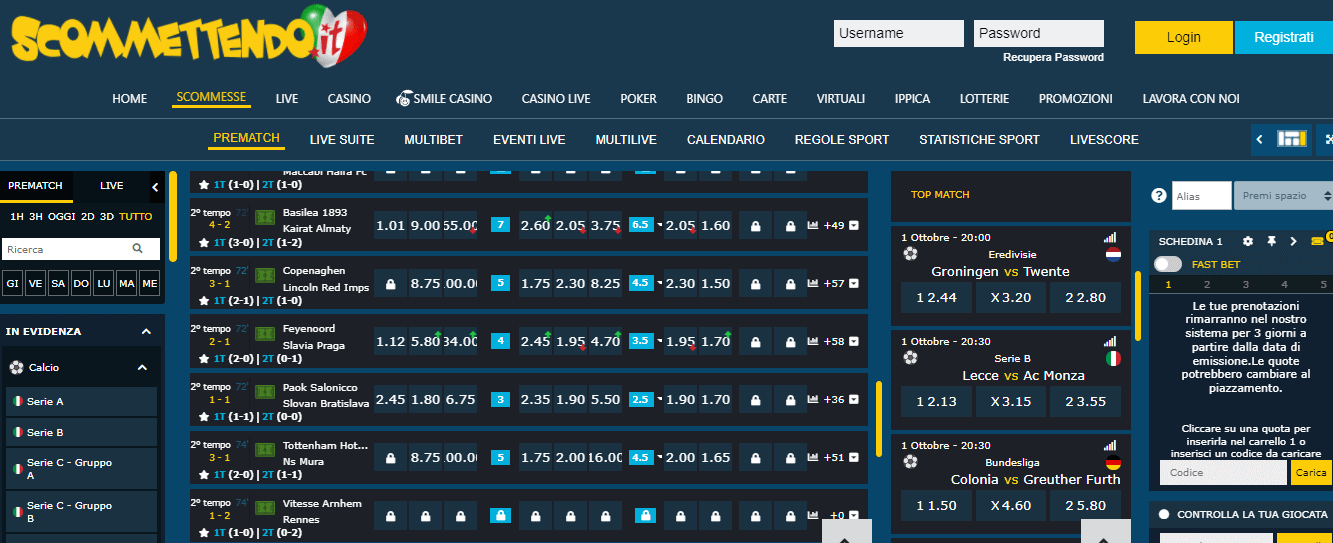Toggle the SA day filter
1333x543 pixels.
pos(58,284)
